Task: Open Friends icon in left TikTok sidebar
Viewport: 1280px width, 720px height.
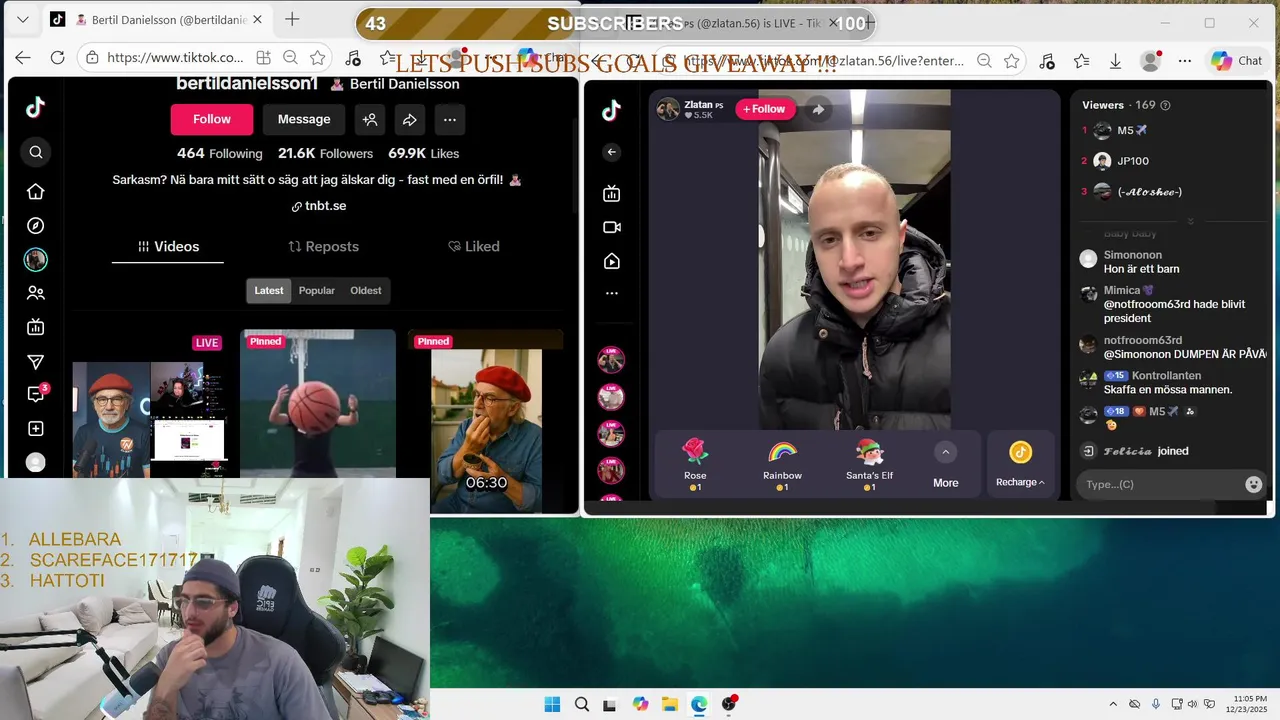Action: point(36,293)
